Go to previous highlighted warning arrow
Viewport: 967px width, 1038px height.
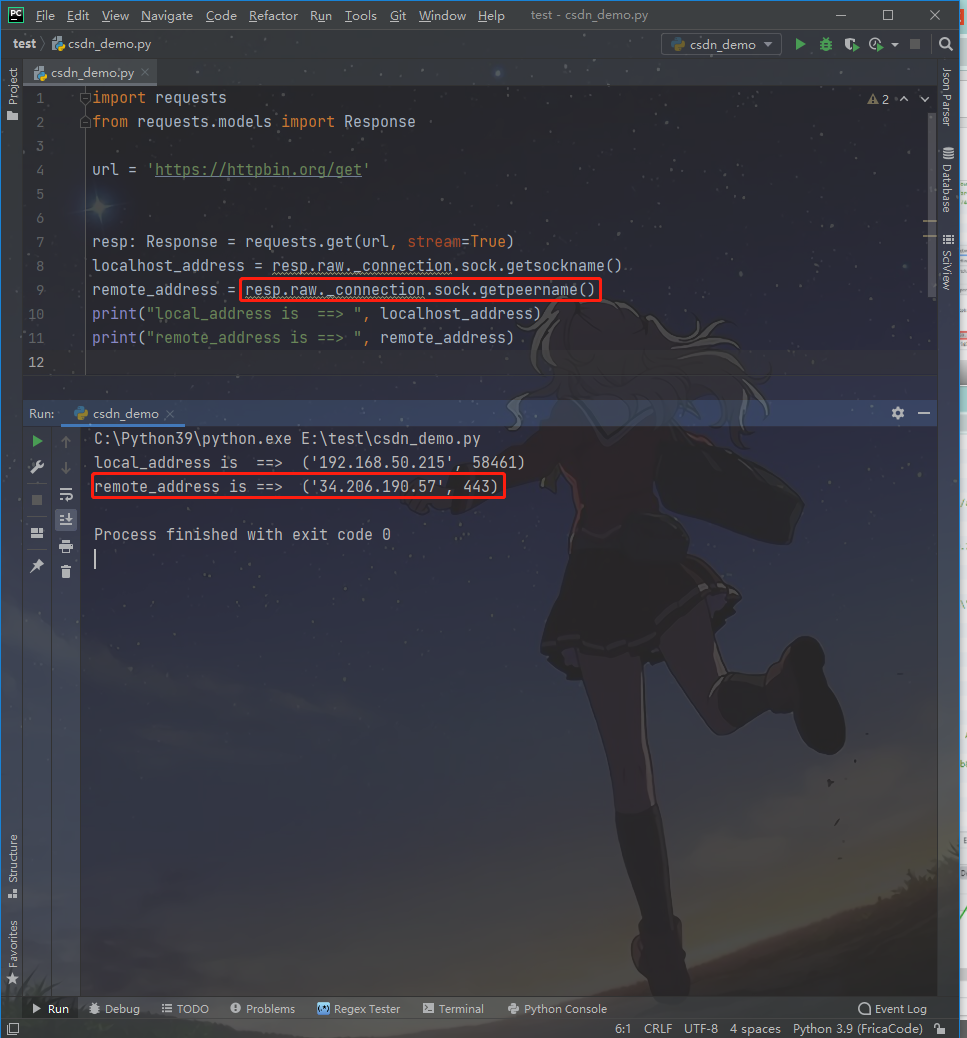(903, 99)
